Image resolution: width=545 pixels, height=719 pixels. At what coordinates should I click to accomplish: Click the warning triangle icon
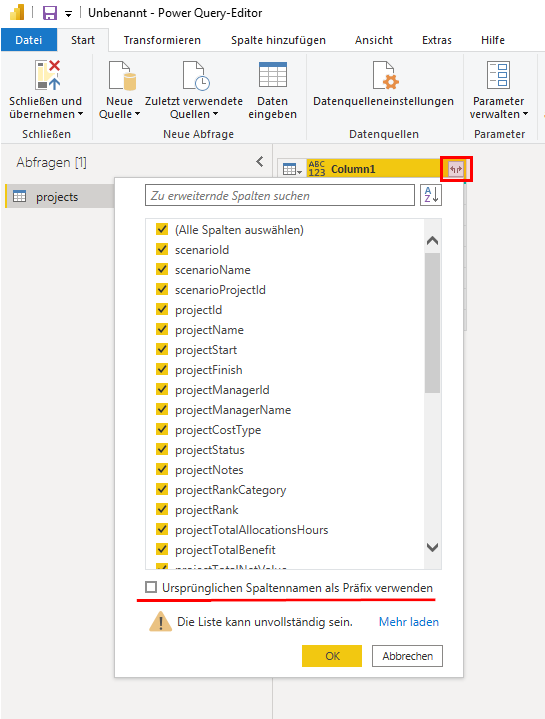pos(160,622)
